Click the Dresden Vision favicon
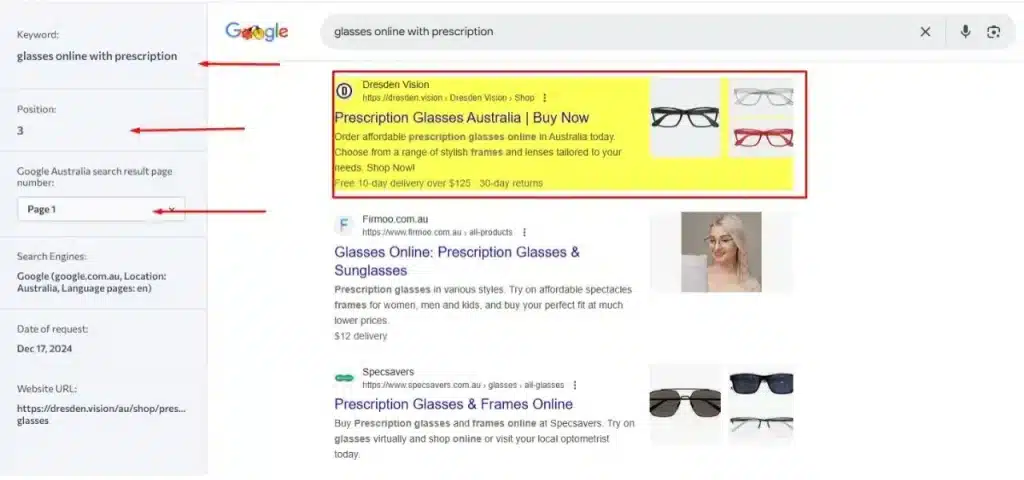1024x480 pixels. click(344, 91)
